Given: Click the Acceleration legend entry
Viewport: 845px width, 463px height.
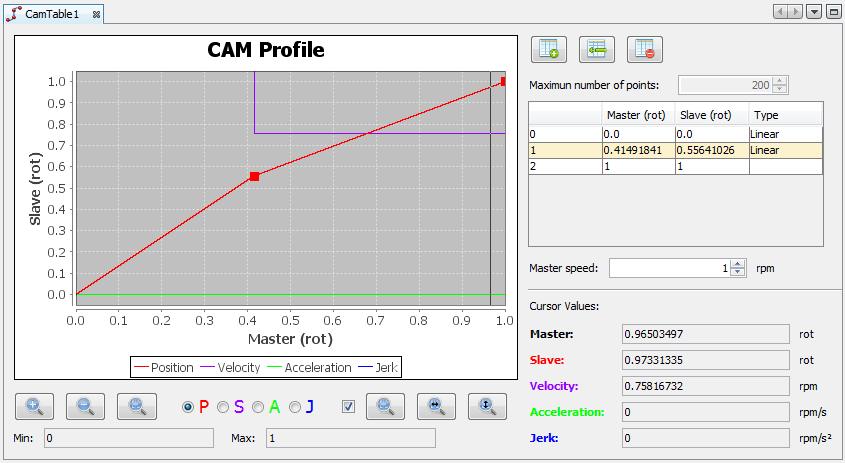Looking at the screenshot, I should [309, 368].
